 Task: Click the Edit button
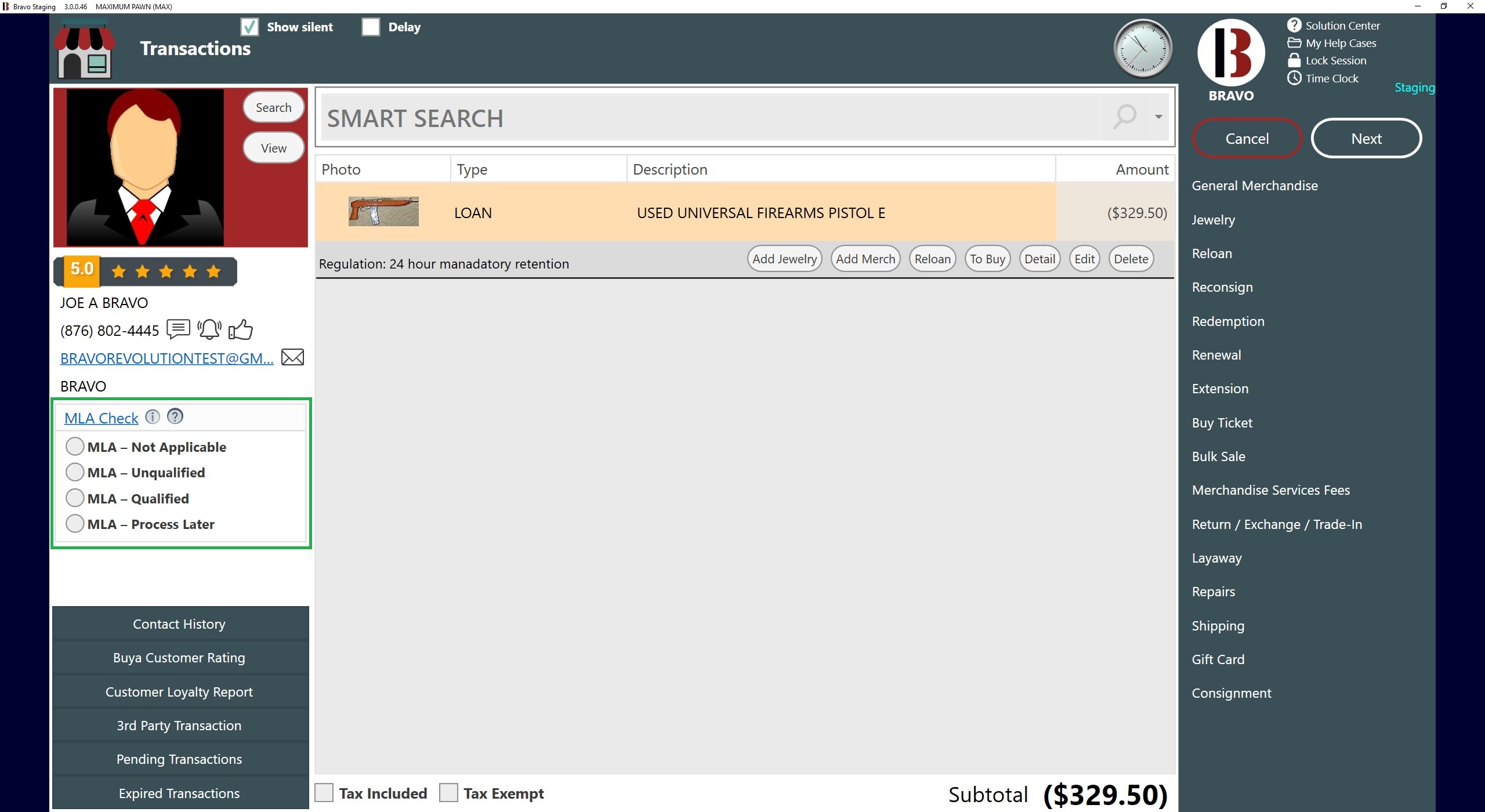[x=1084, y=259]
